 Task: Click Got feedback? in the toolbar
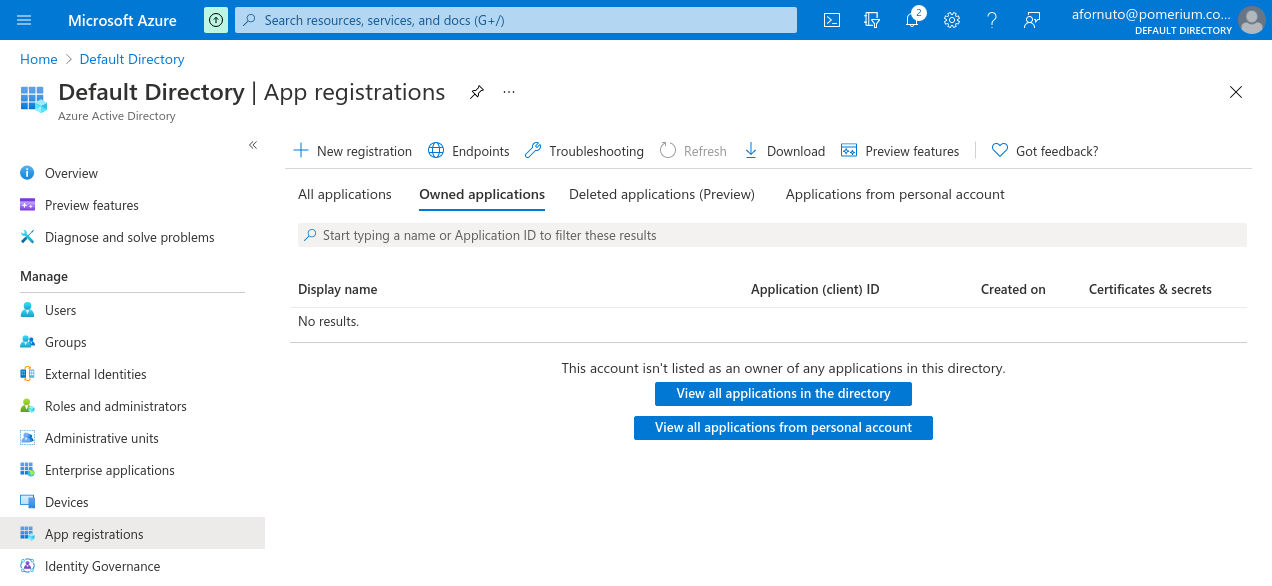[x=1045, y=151]
